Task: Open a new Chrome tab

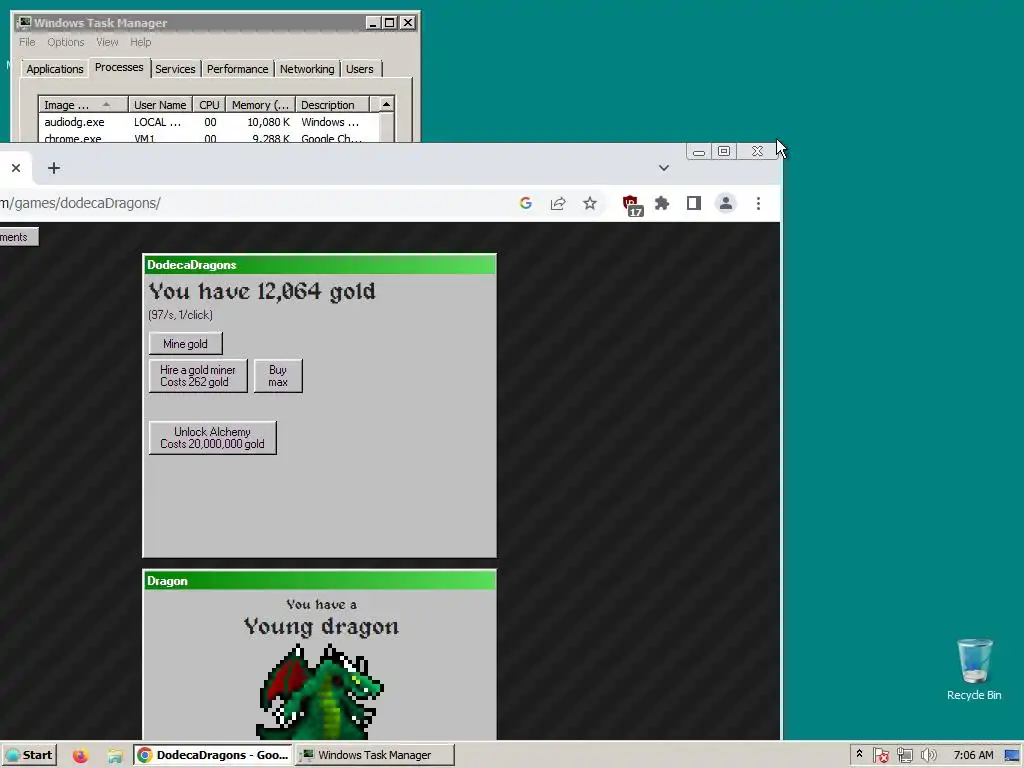Action: point(54,168)
